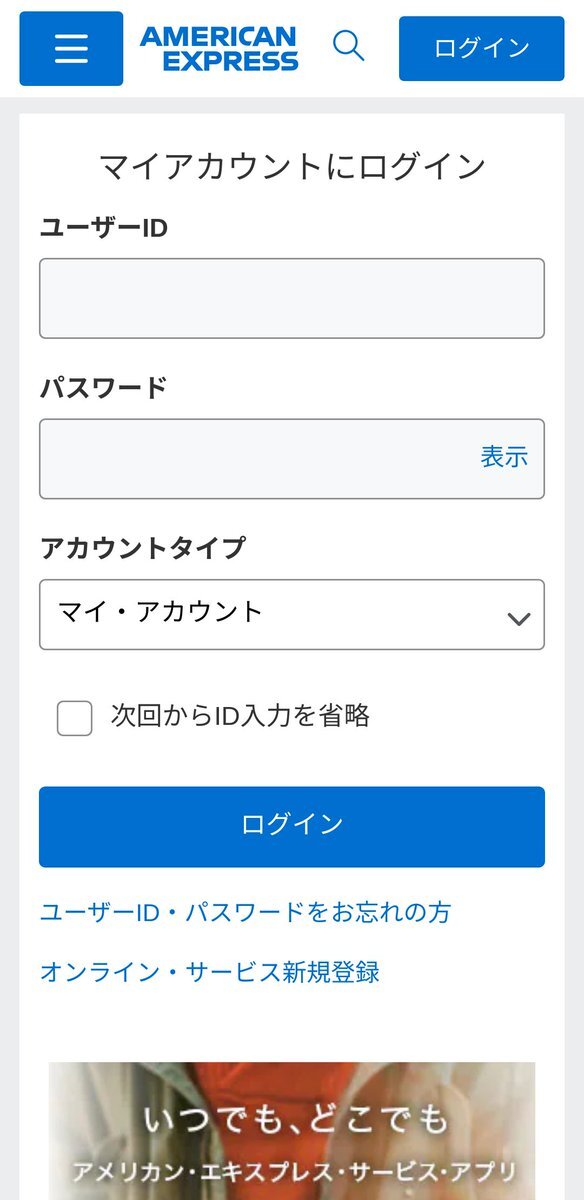The height and width of the screenshot is (1200, 584).
Task: Submit with the wide blue ログイン button
Action: point(292,826)
